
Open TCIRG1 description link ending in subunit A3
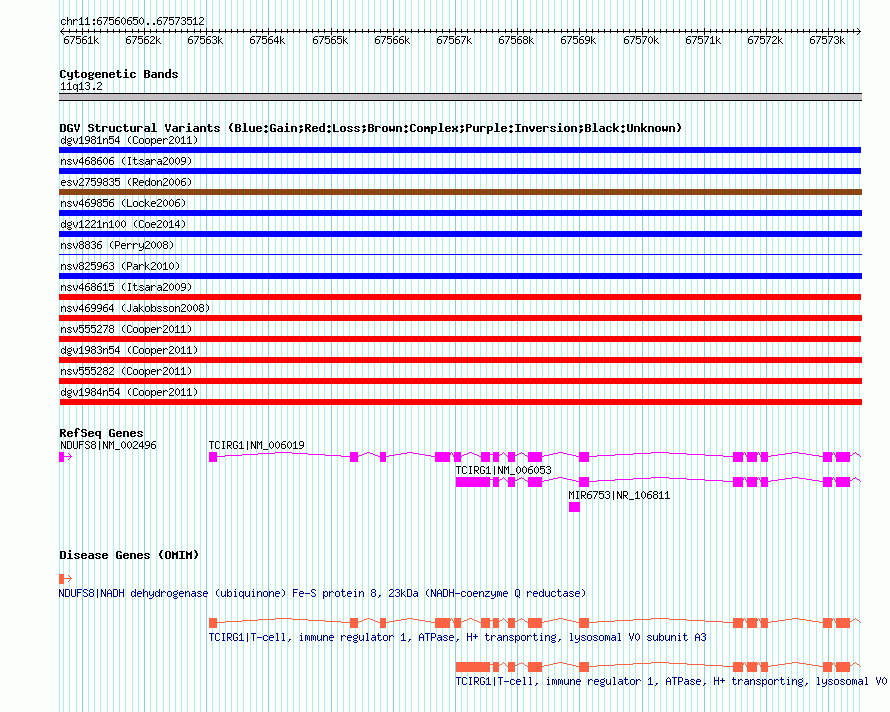coord(457,638)
